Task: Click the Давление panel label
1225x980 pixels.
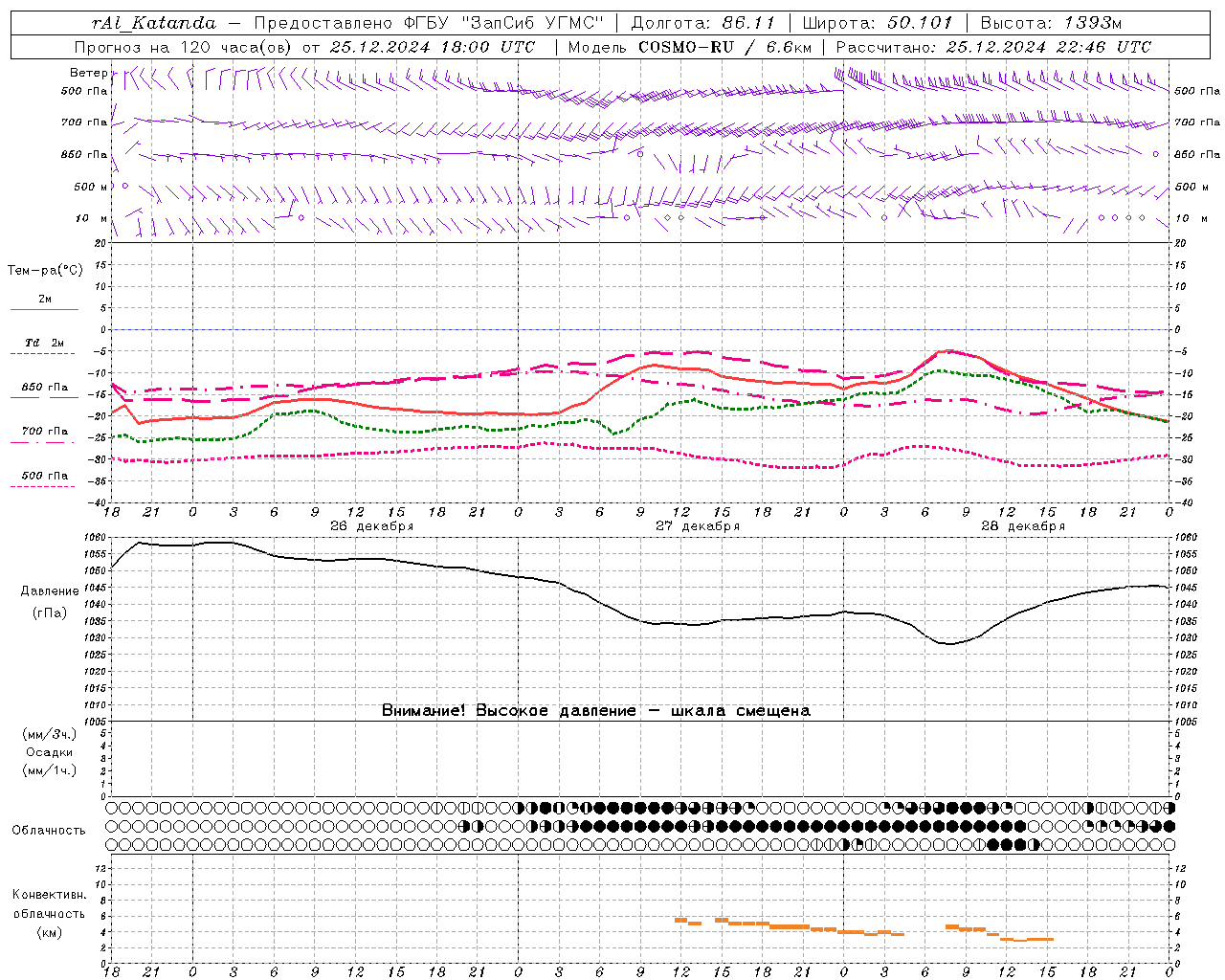Action: [x=50, y=591]
